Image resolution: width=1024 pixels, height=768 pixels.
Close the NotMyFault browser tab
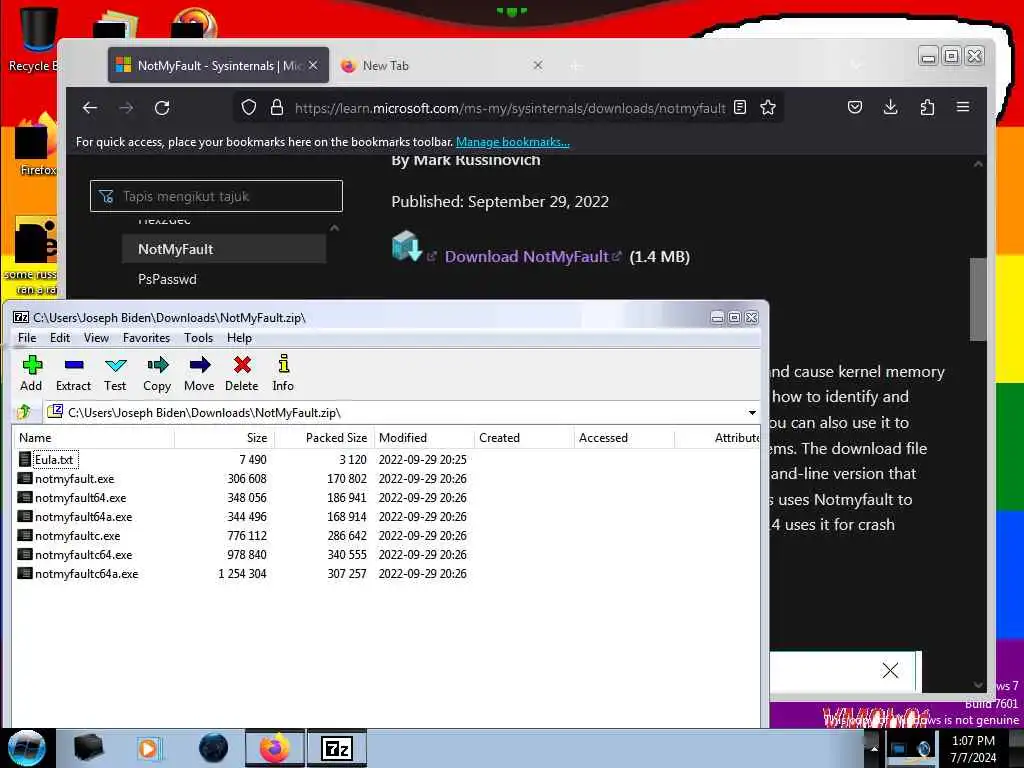coord(313,65)
